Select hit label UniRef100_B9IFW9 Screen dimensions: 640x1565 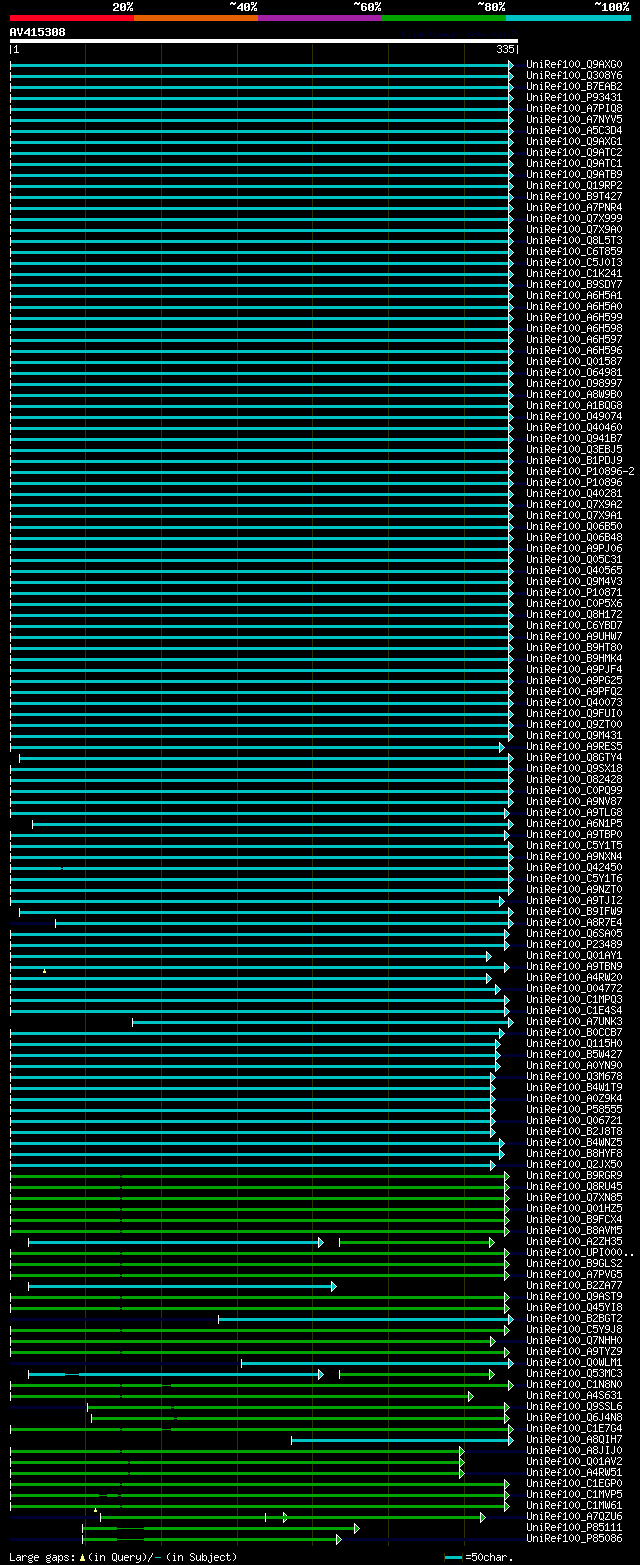[574, 912]
